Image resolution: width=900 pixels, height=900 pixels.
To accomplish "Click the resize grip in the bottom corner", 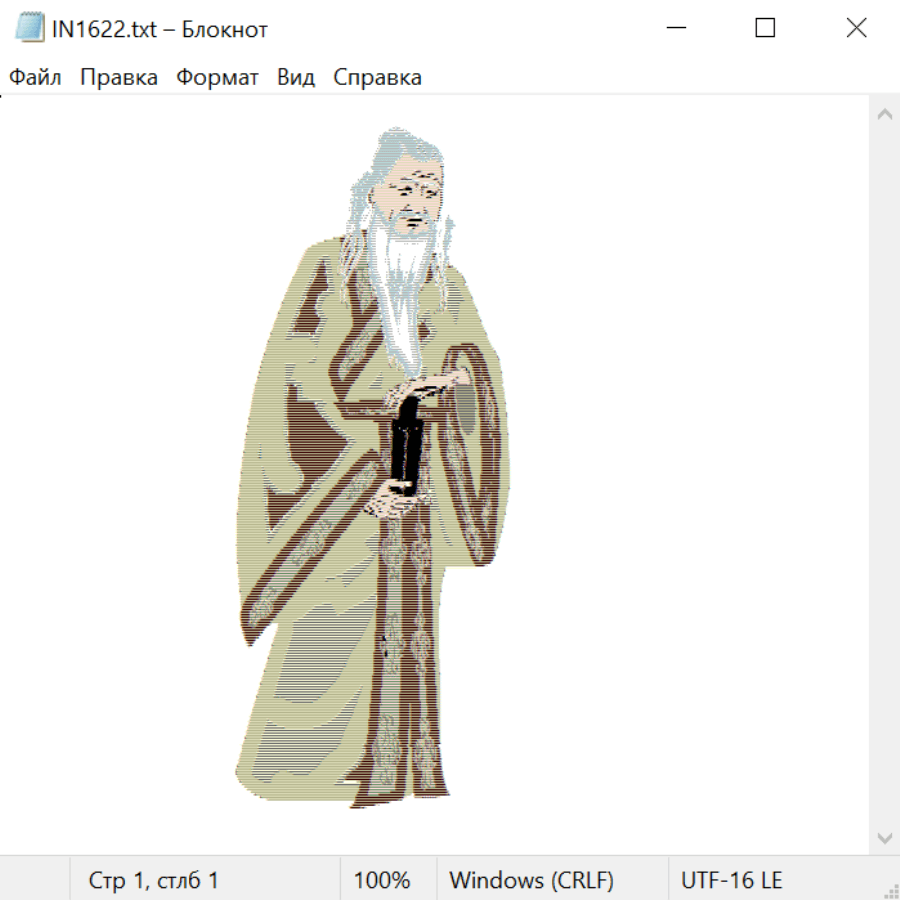I will click(x=890, y=890).
